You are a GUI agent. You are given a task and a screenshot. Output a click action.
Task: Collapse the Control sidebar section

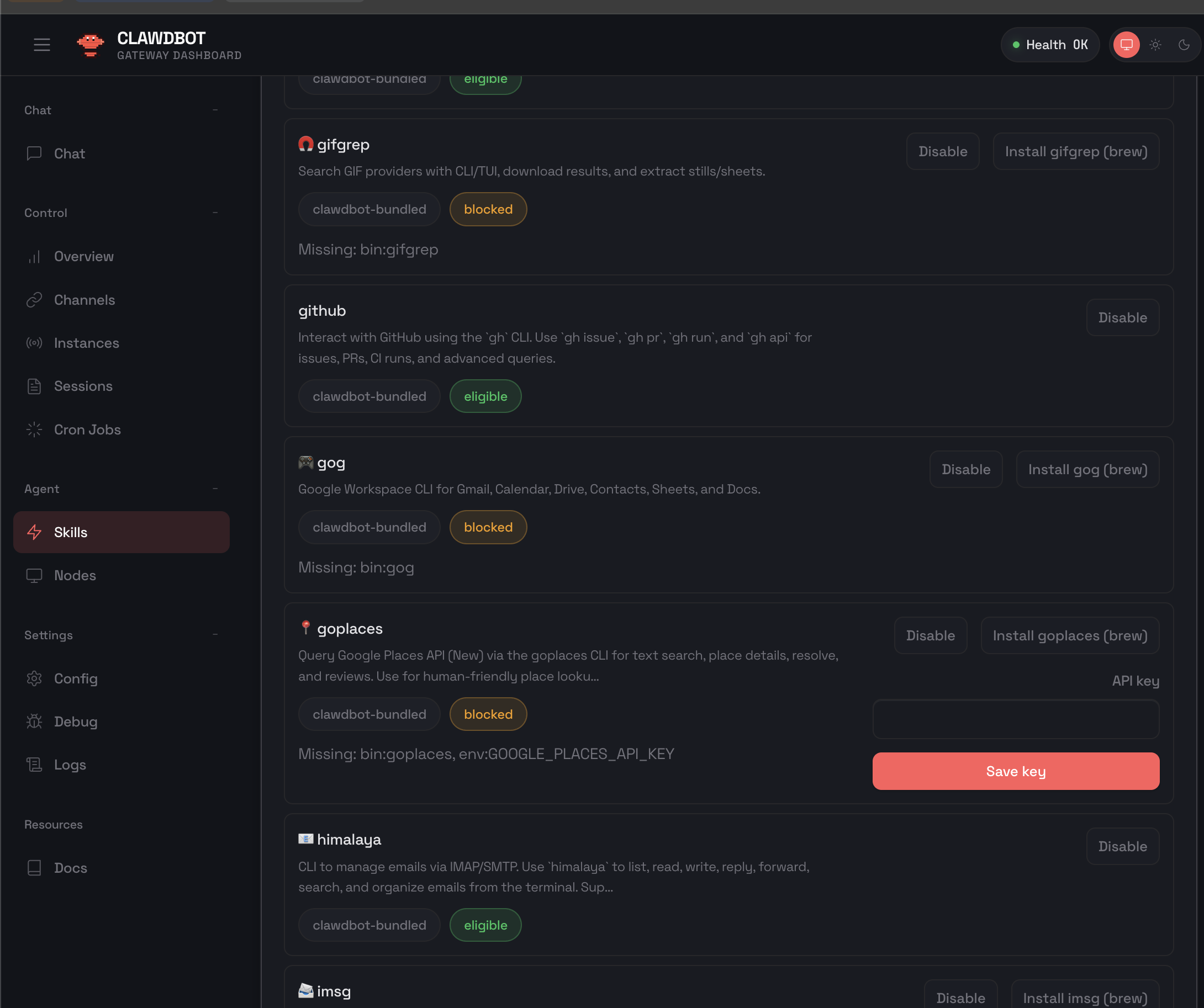click(x=215, y=213)
